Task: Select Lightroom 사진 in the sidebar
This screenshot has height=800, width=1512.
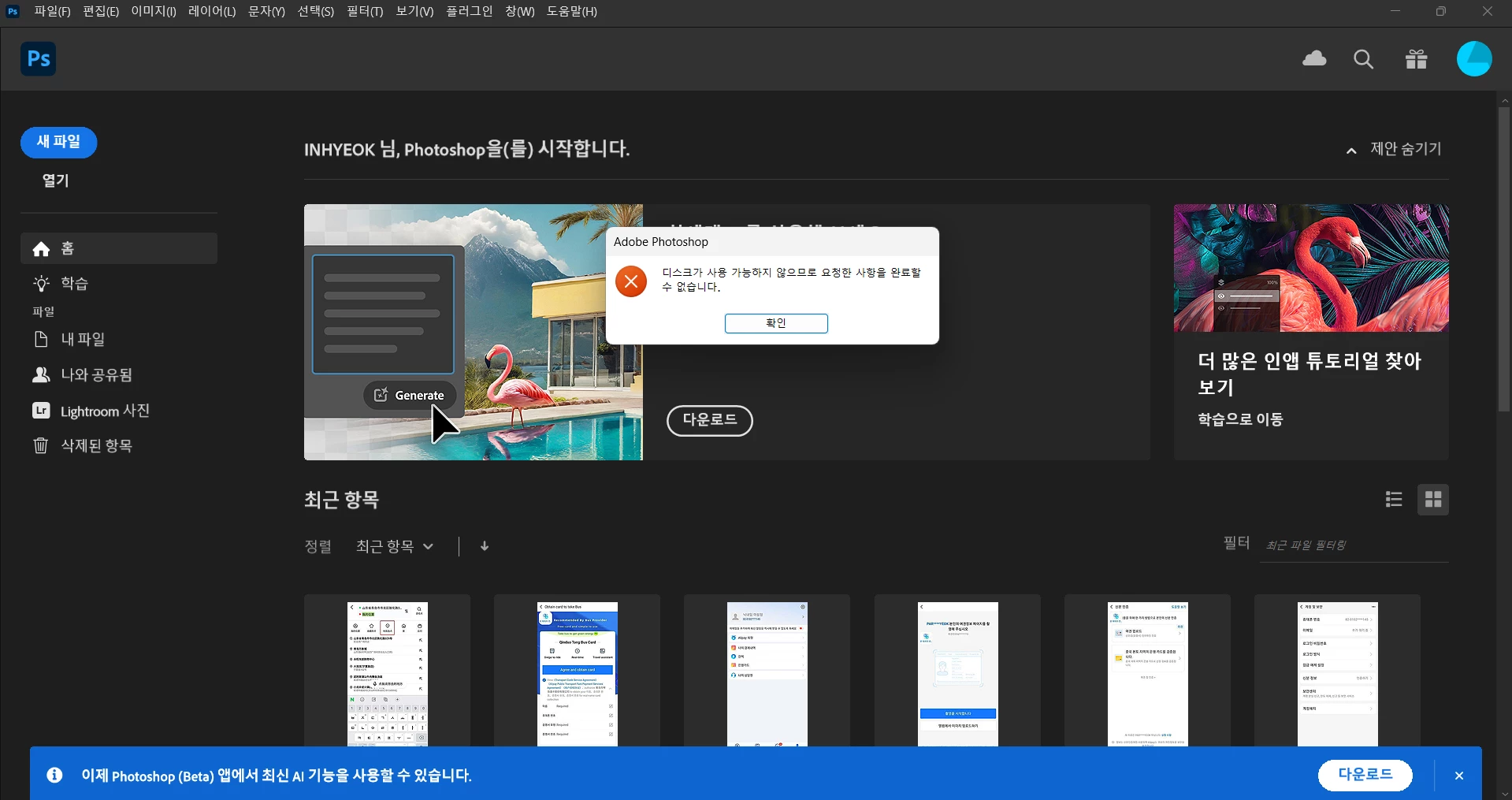Action: coord(119,411)
